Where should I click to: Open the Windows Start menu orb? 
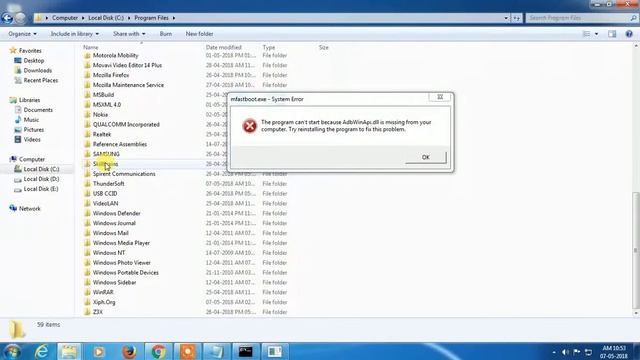pyautogui.click(x=12, y=351)
